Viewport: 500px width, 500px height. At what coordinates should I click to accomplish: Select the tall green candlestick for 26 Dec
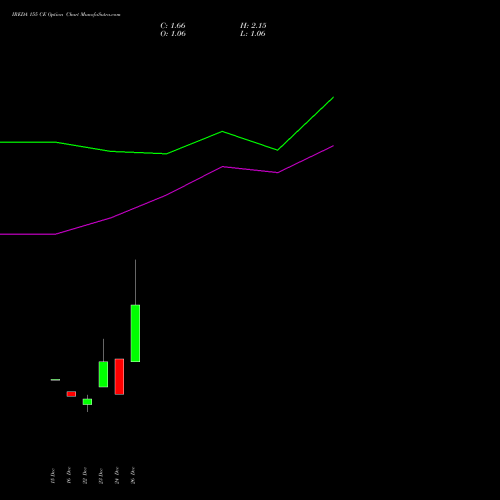click(x=135, y=333)
